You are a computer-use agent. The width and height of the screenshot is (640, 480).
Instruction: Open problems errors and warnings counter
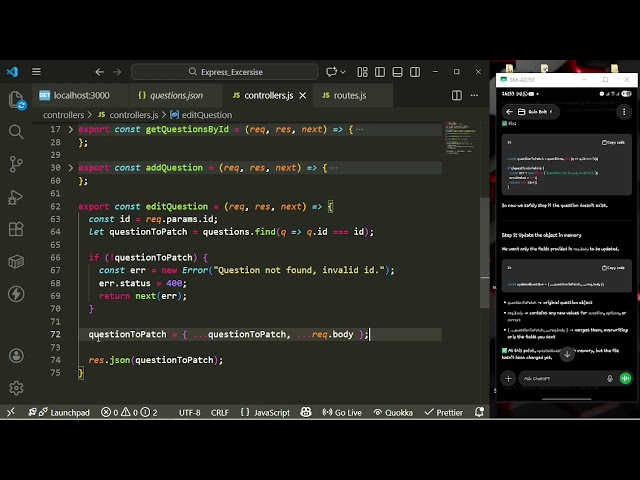coord(129,413)
